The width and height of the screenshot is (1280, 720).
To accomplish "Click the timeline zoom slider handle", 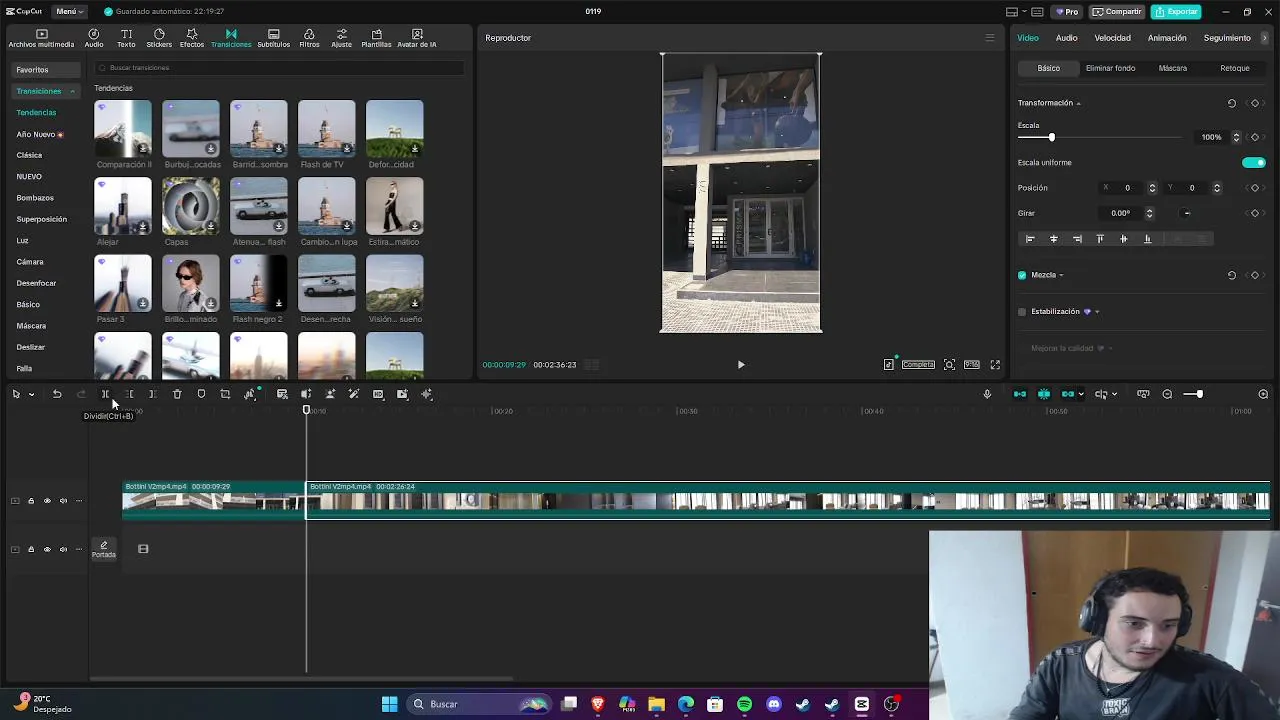I will (x=1199, y=394).
